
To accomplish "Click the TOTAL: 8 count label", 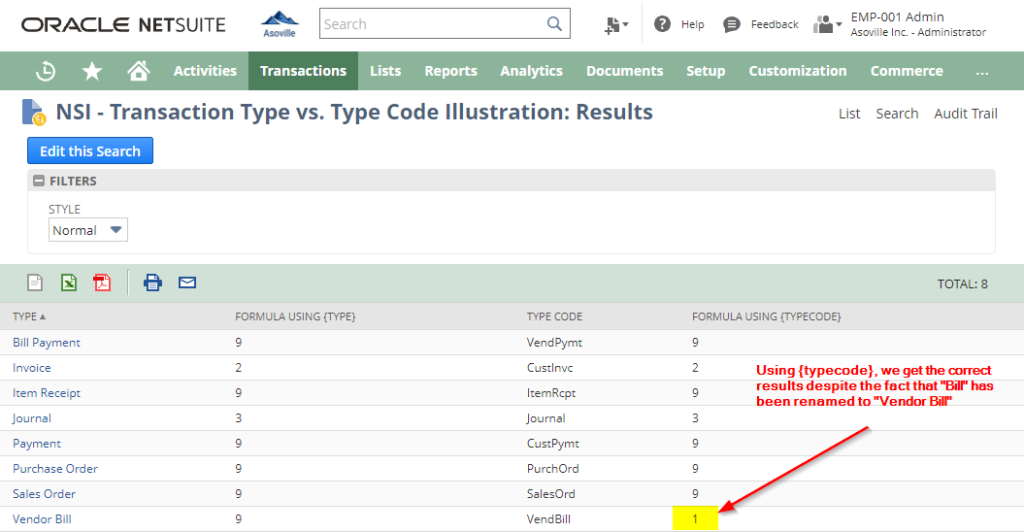I will (962, 284).
